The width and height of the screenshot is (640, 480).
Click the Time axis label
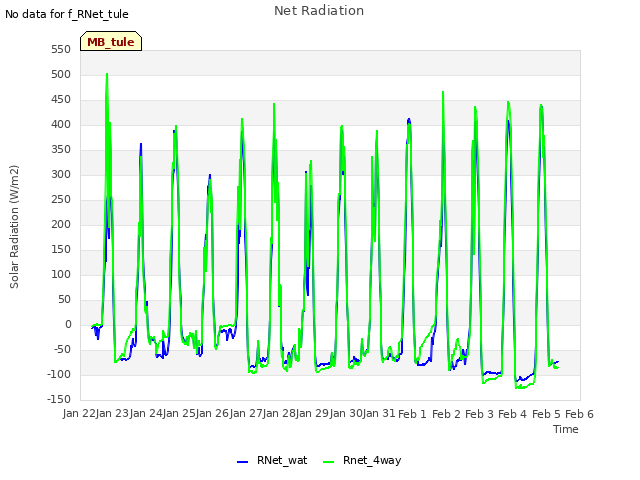point(565,429)
